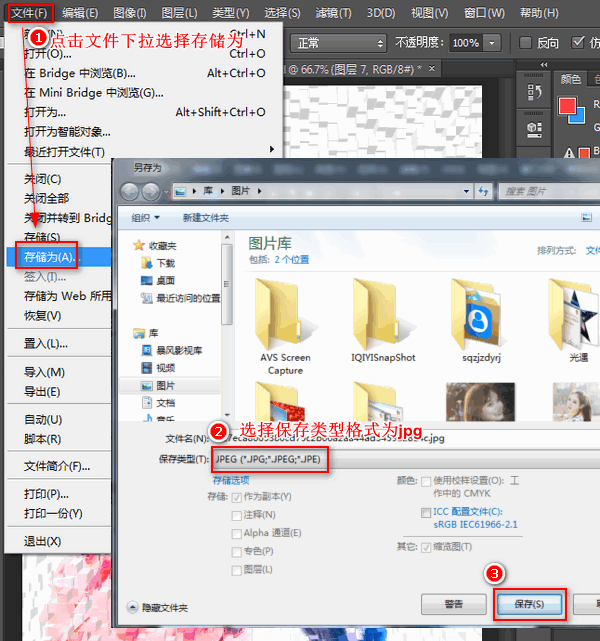This screenshot has height=641, width=600.
Task: Open address bar history dropdown
Action: tap(466, 191)
